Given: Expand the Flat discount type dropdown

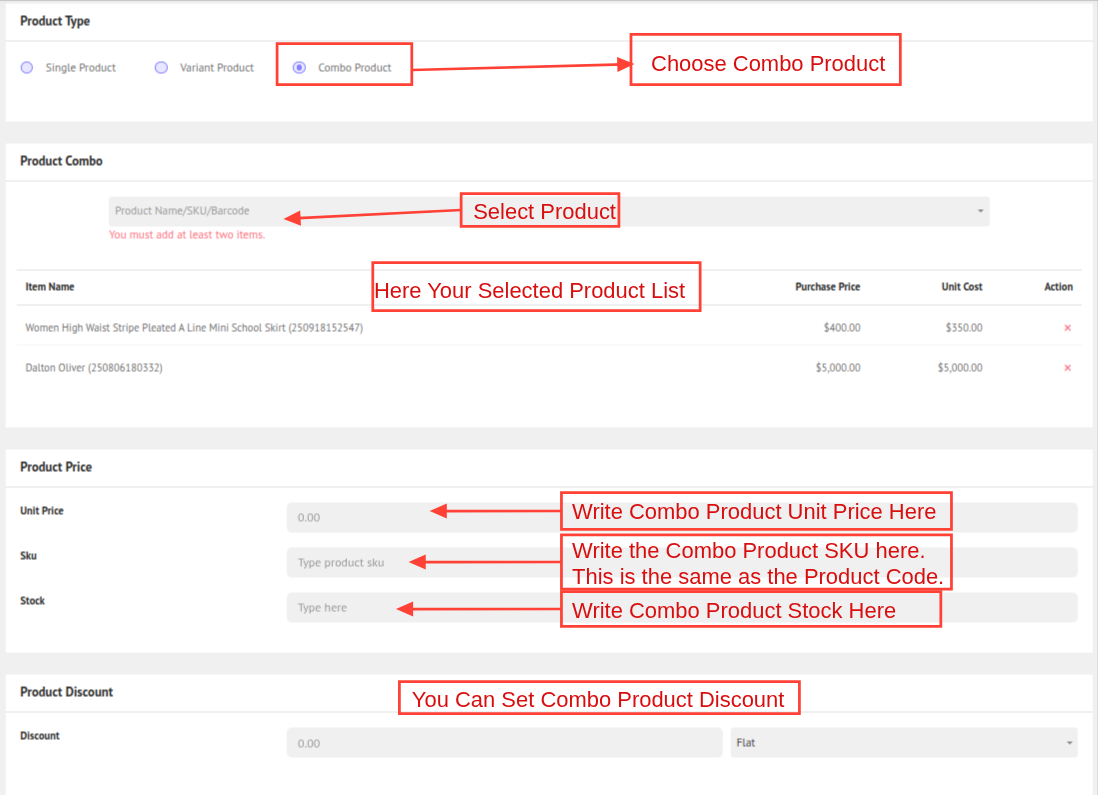Looking at the screenshot, I should [903, 743].
